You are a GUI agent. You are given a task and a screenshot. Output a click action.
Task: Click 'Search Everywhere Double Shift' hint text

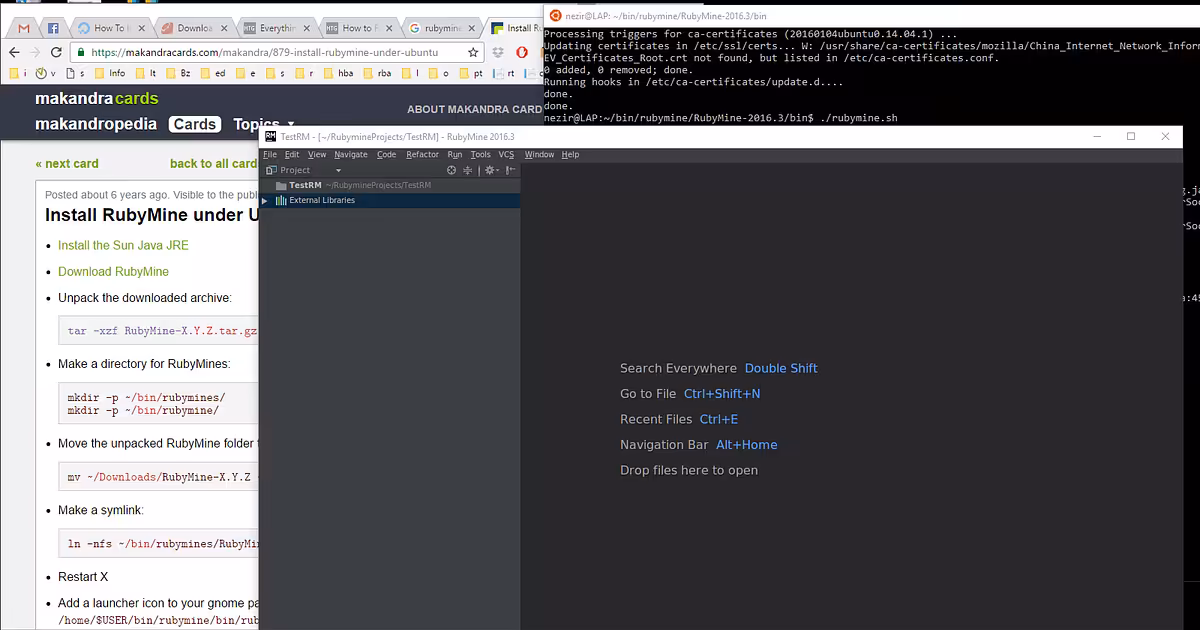point(719,368)
